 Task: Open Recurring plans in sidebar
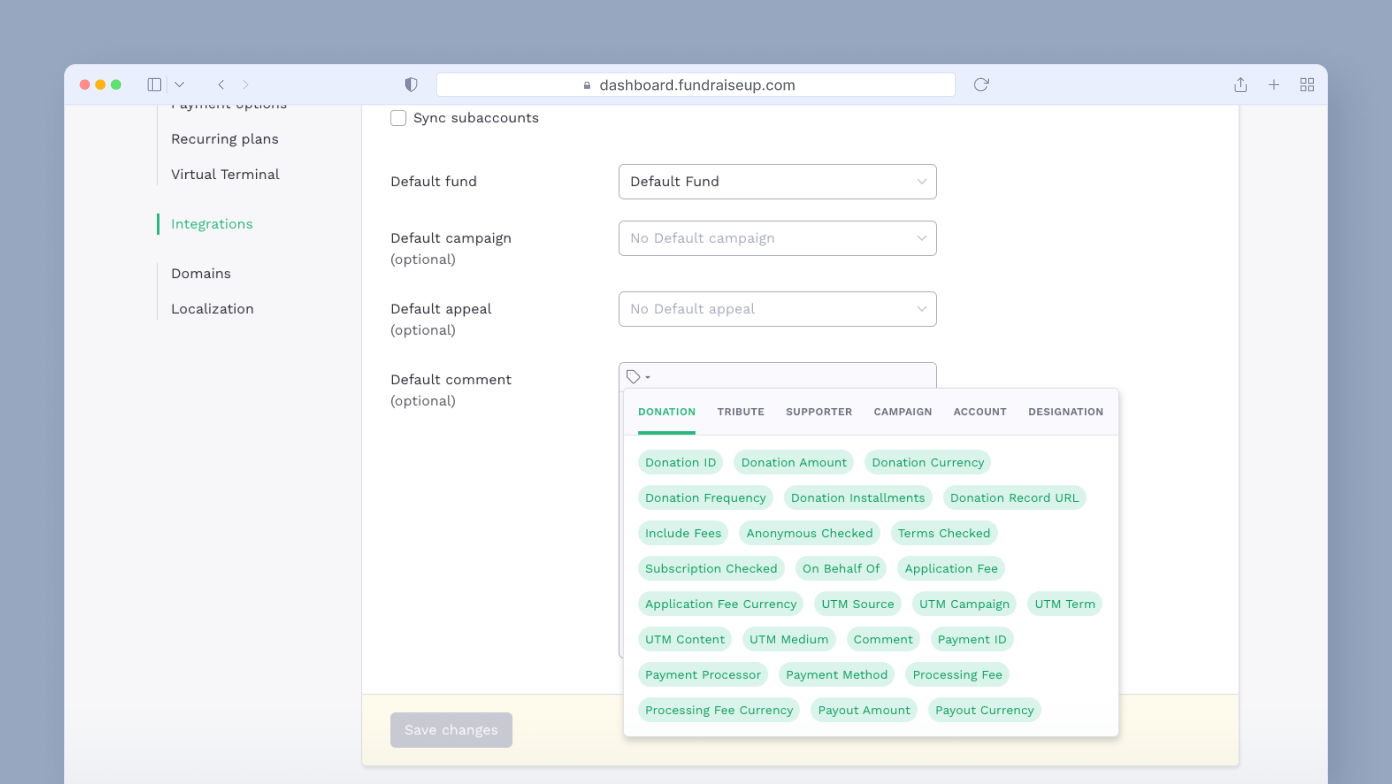click(x=225, y=139)
